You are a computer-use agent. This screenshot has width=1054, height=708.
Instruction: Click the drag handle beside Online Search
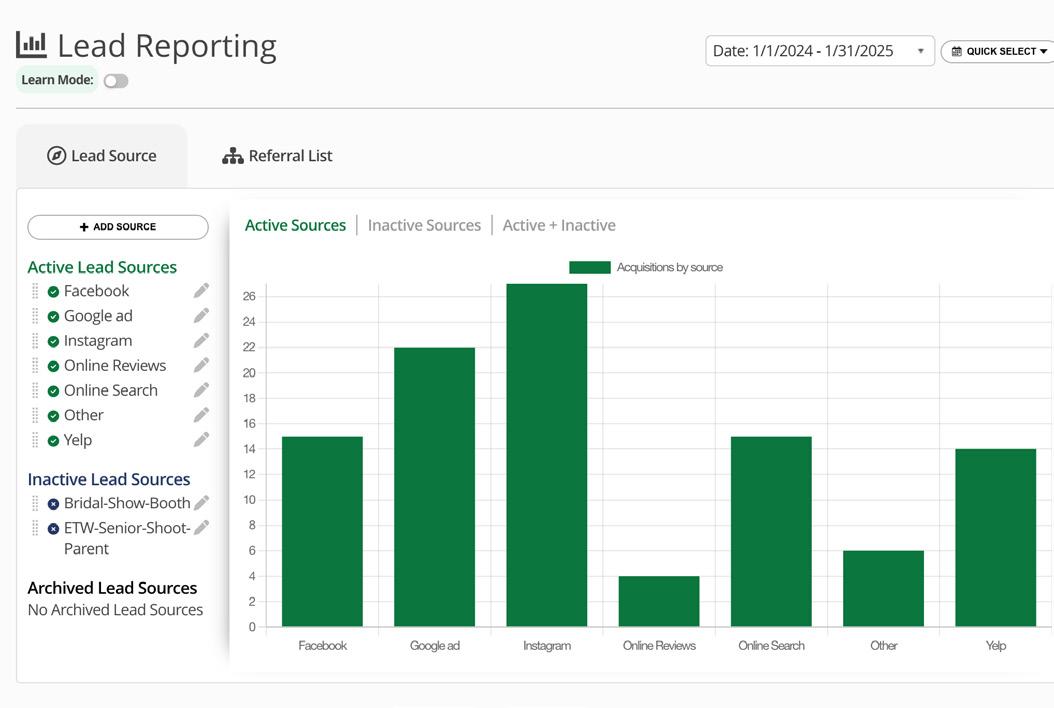point(35,390)
